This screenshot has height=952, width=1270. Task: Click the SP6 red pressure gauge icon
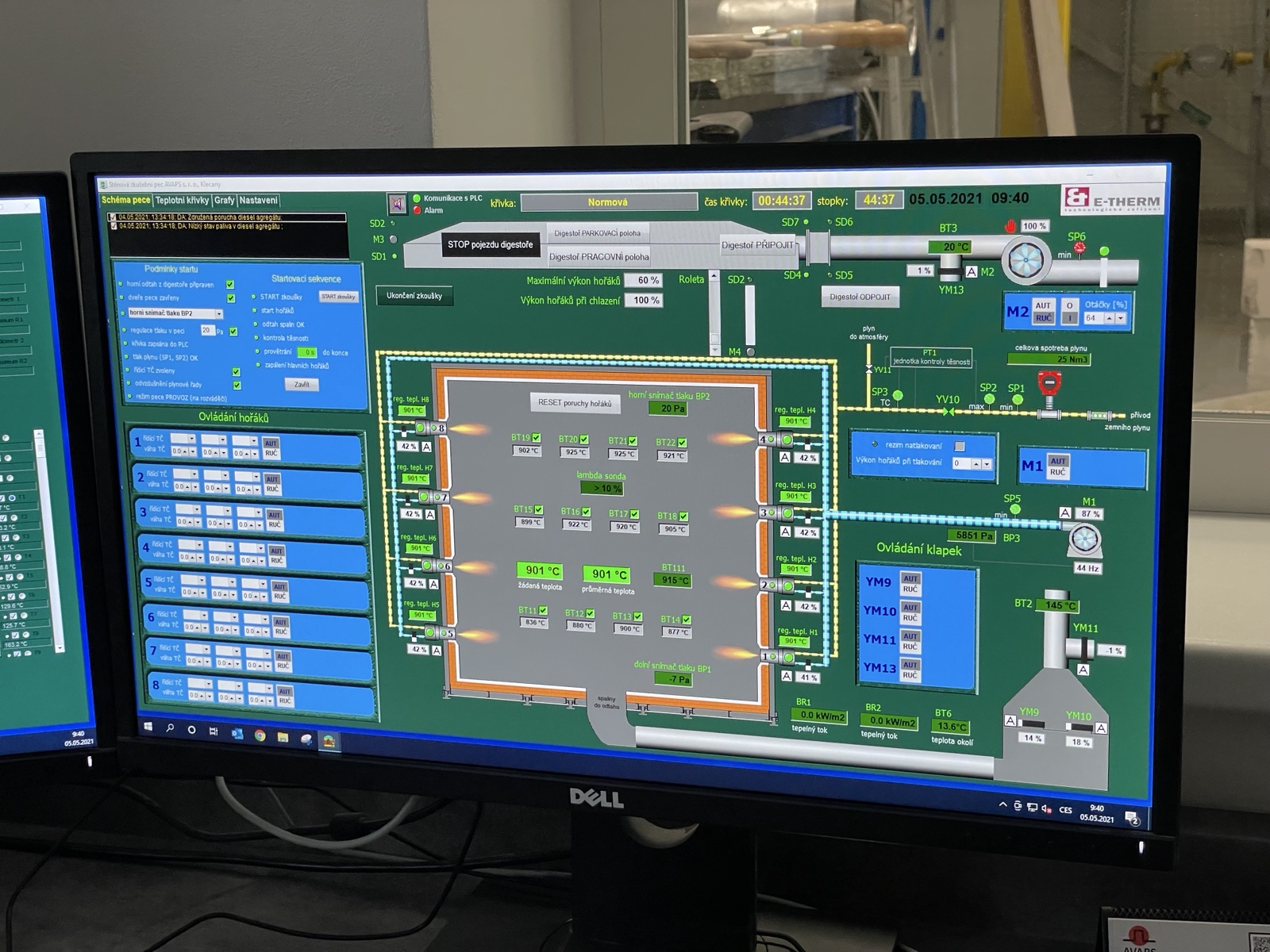pyautogui.click(x=1081, y=250)
